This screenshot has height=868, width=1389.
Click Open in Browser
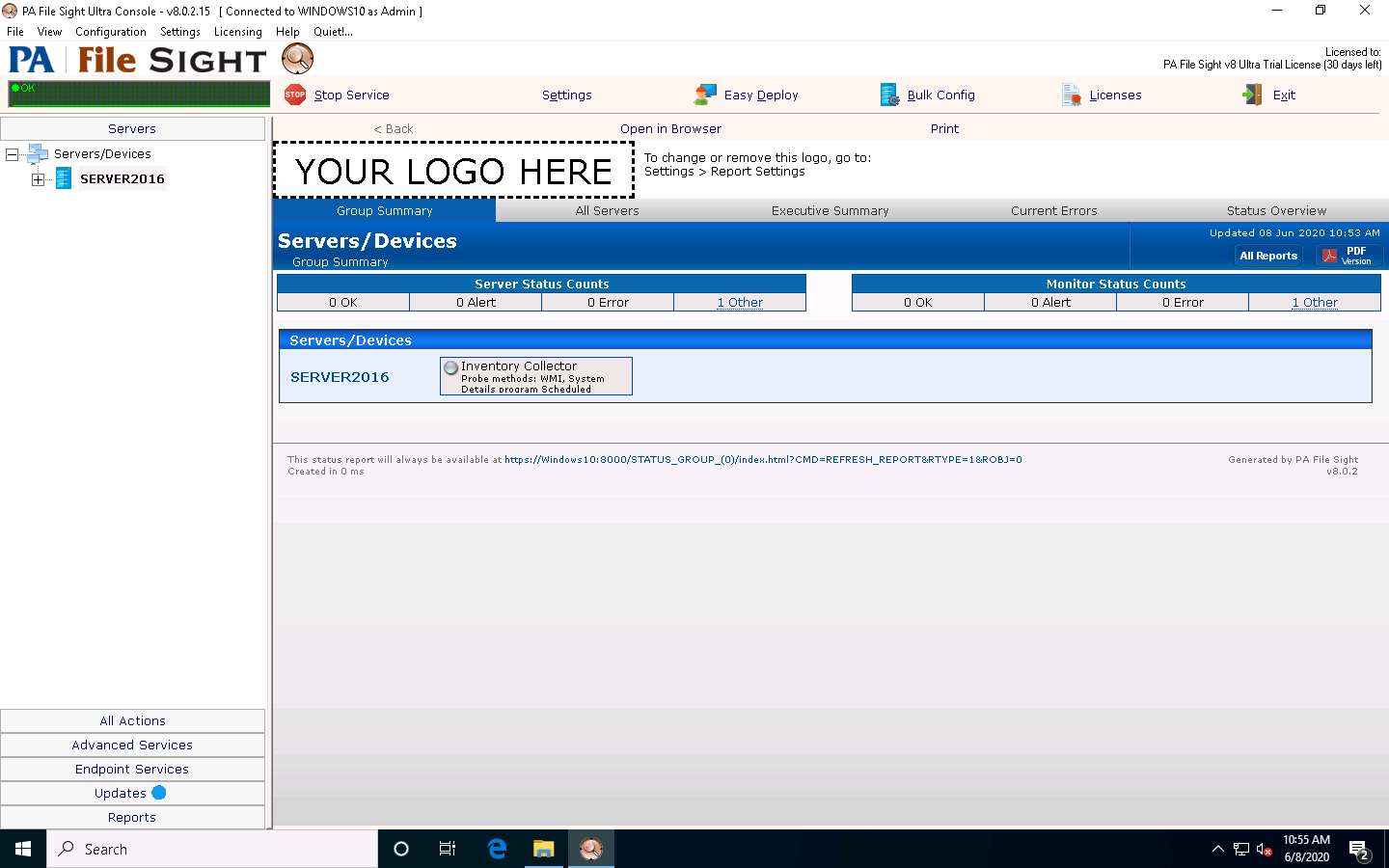[670, 129]
